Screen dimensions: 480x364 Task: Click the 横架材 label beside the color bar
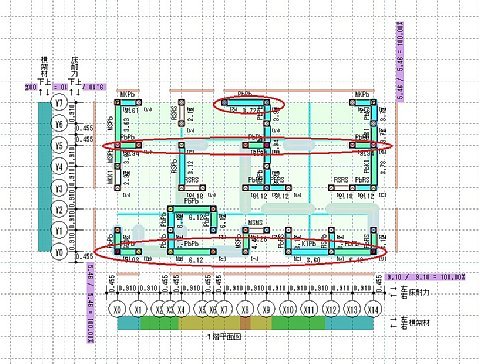click(x=418, y=322)
